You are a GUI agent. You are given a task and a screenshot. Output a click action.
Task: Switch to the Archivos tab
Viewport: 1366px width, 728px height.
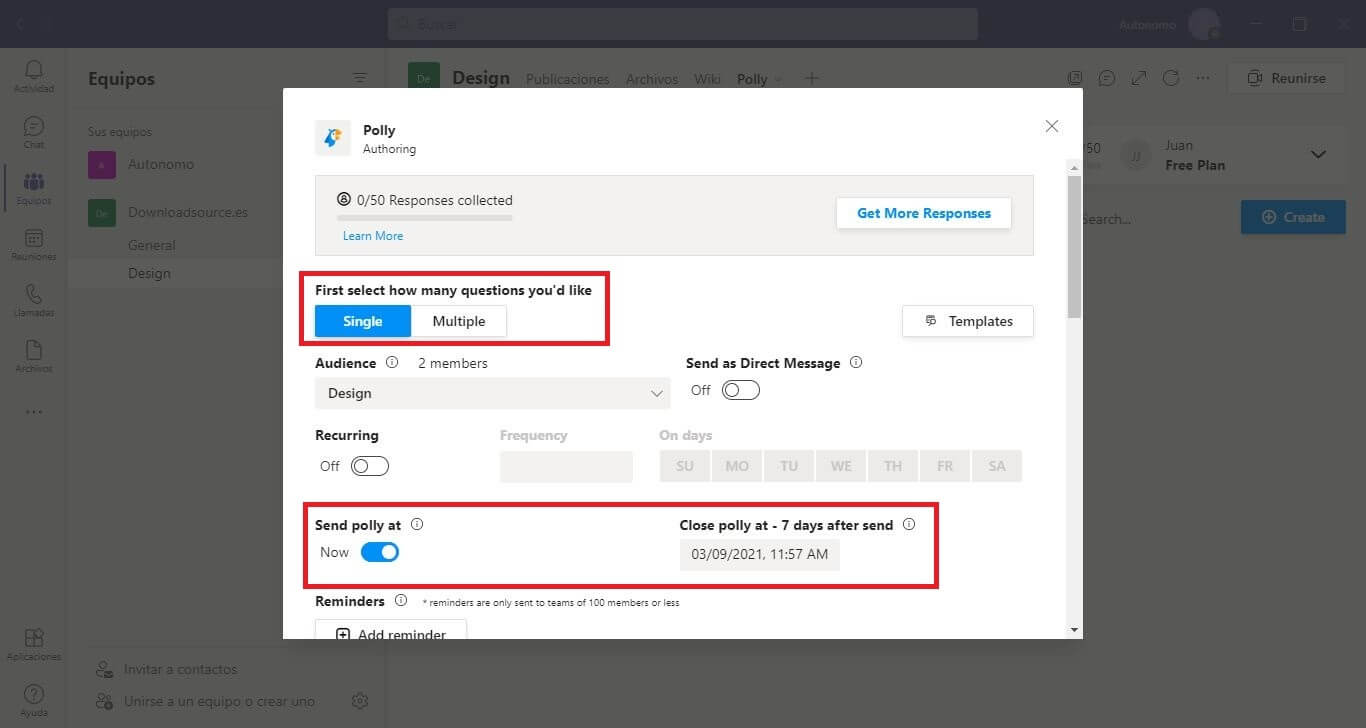tap(652, 79)
